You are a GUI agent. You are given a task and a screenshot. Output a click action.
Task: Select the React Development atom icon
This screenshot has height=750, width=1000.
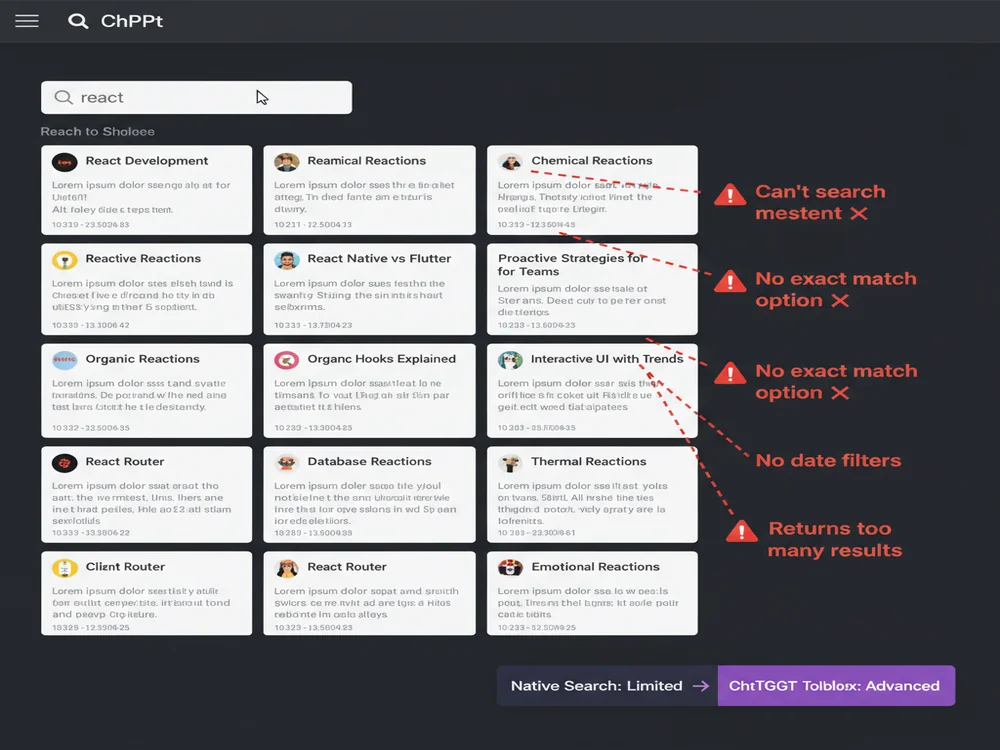point(63,161)
